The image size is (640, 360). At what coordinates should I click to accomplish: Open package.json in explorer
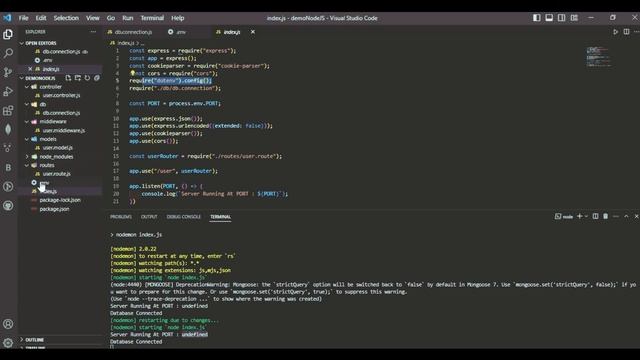point(54,209)
